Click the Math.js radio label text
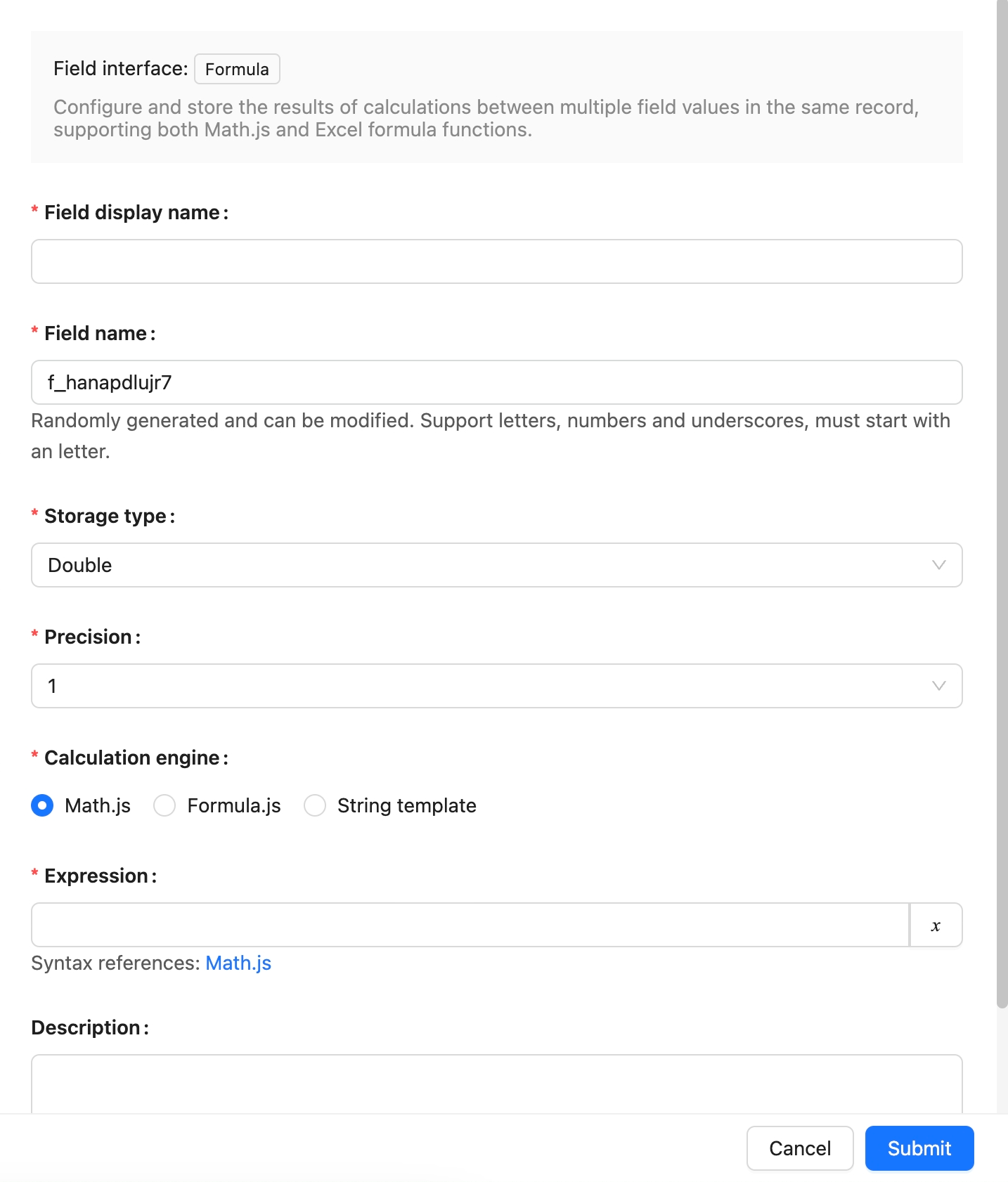 click(98, 805)
